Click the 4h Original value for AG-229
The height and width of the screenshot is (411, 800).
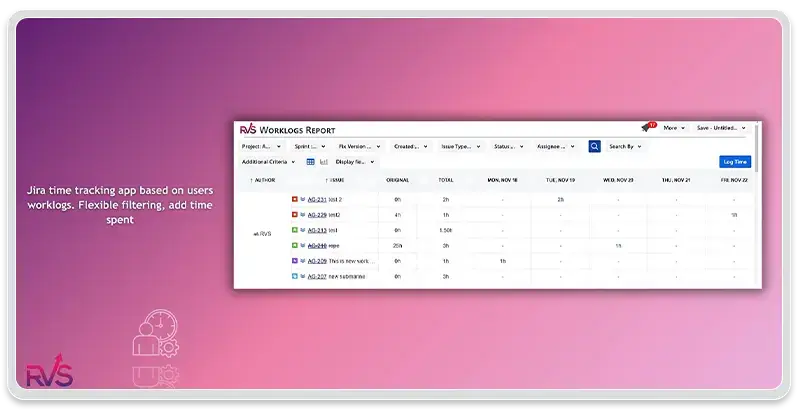tap(397, 215)
